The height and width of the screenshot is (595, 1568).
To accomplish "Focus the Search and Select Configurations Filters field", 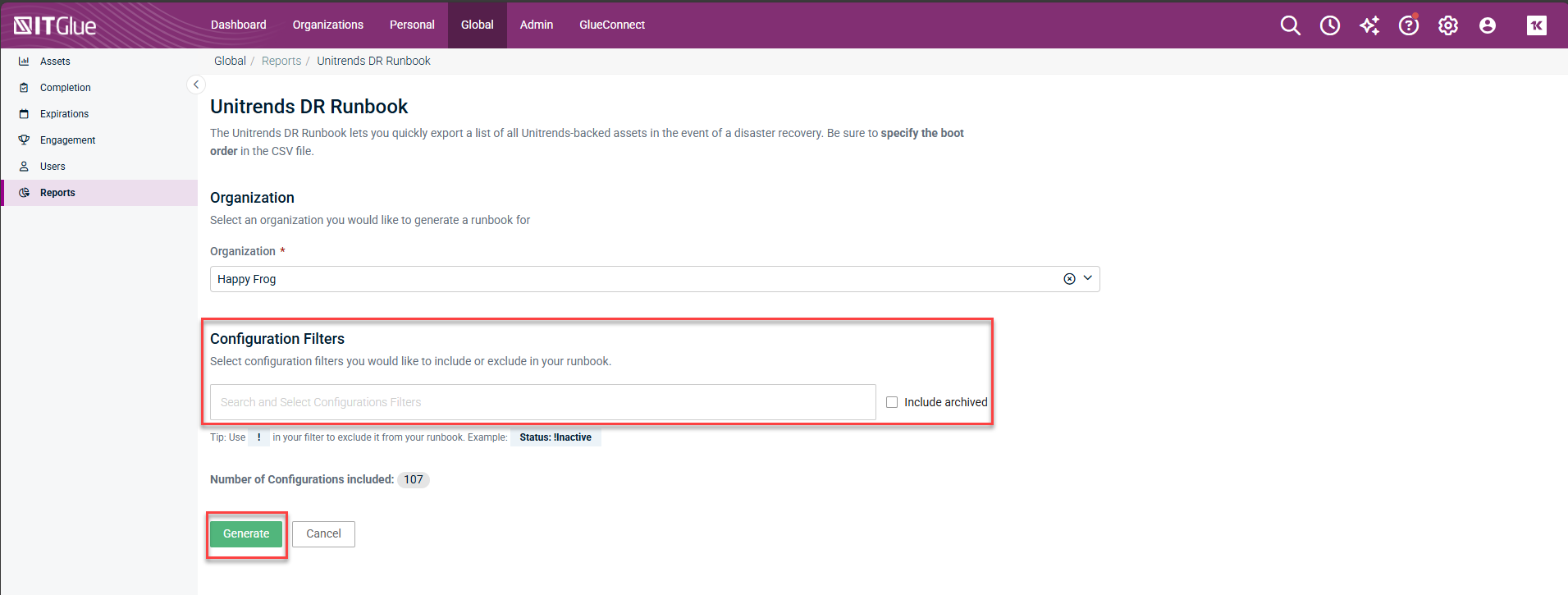I will click(x=542, y=402).
